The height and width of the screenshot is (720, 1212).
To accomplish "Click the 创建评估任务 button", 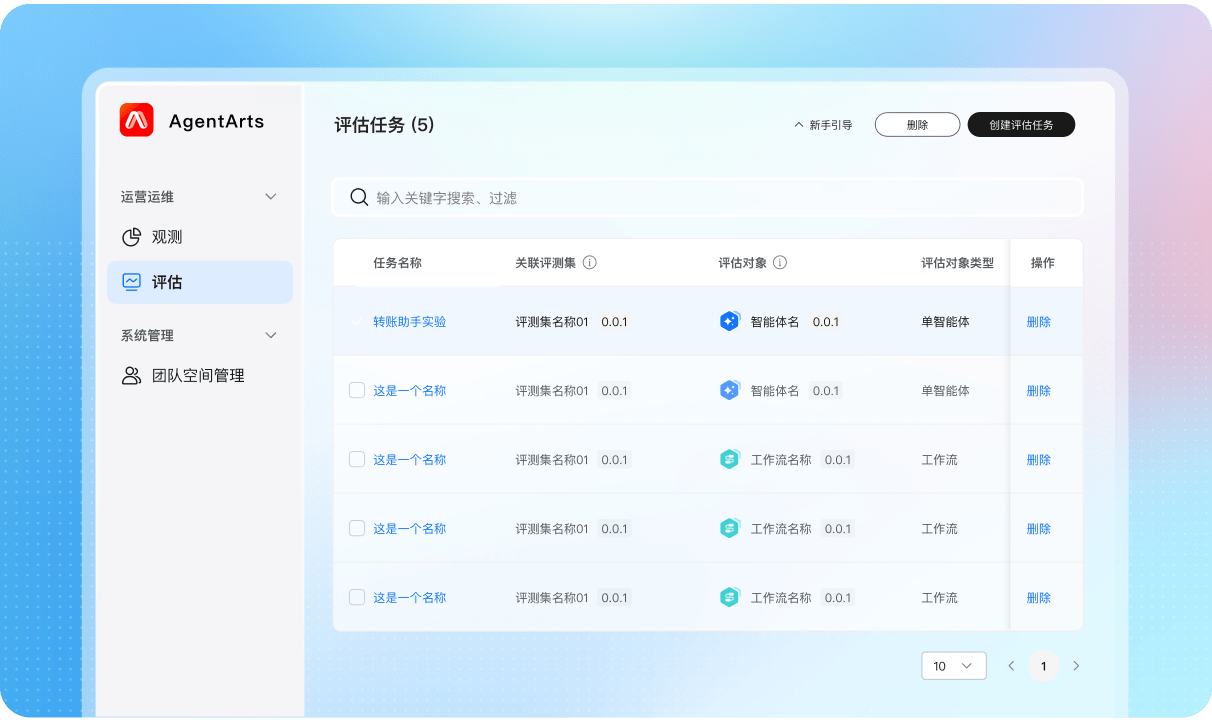I will click(x=1021, y=125).
